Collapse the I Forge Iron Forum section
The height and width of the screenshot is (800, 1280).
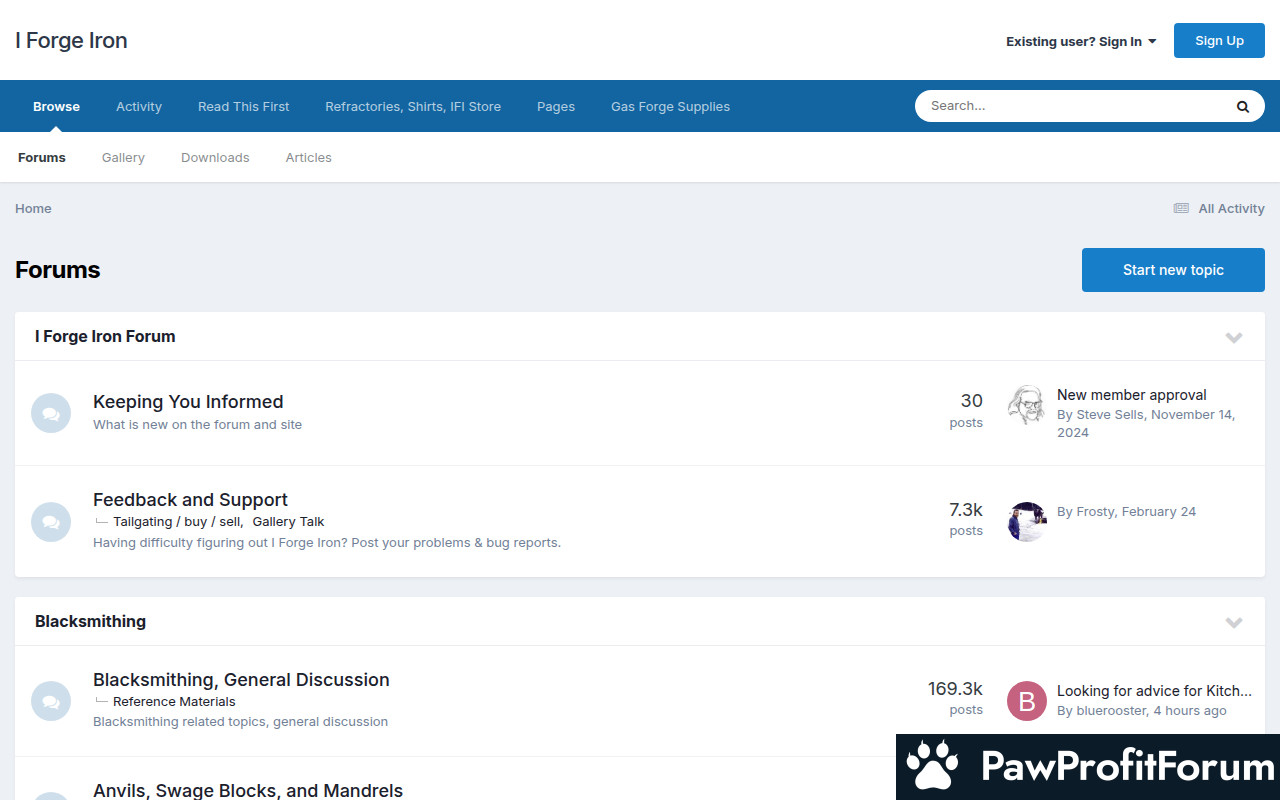coord(1234,337)
